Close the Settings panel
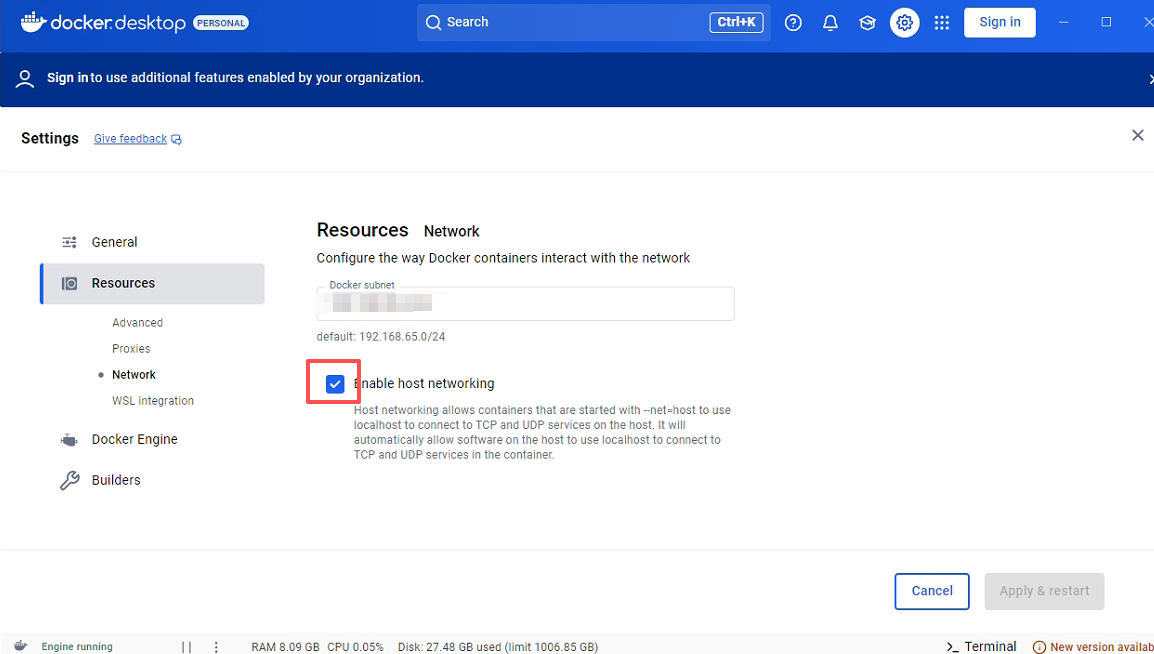Viewport: 1154px width, 654px height. [1137, 135]
